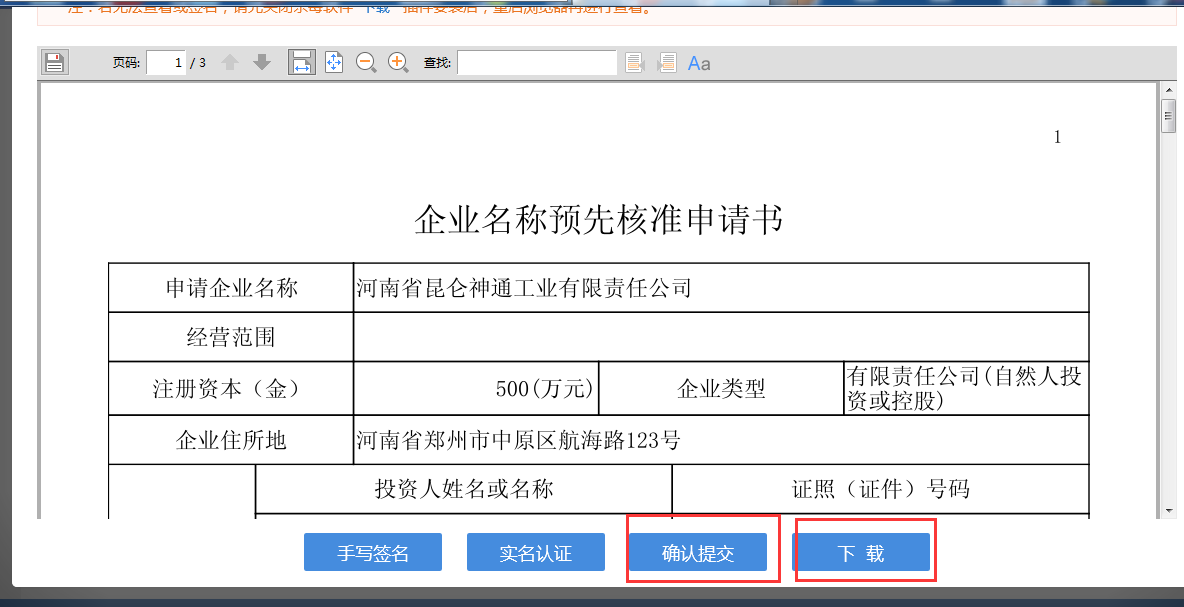Toggle case-sensitive search with the Aa icon
The image size is (1184, 607).
coord(698,62)
